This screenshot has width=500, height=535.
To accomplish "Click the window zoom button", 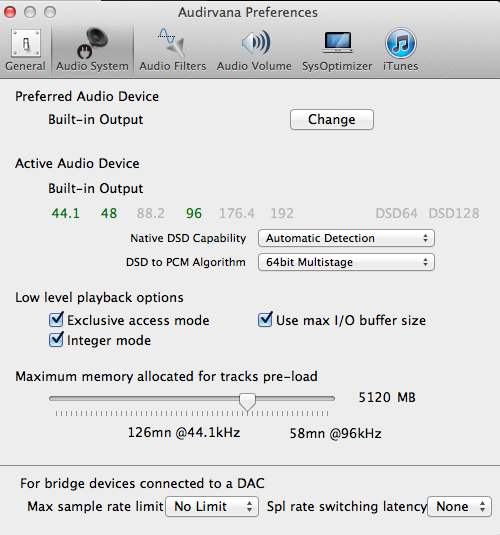I will [50, 12].
